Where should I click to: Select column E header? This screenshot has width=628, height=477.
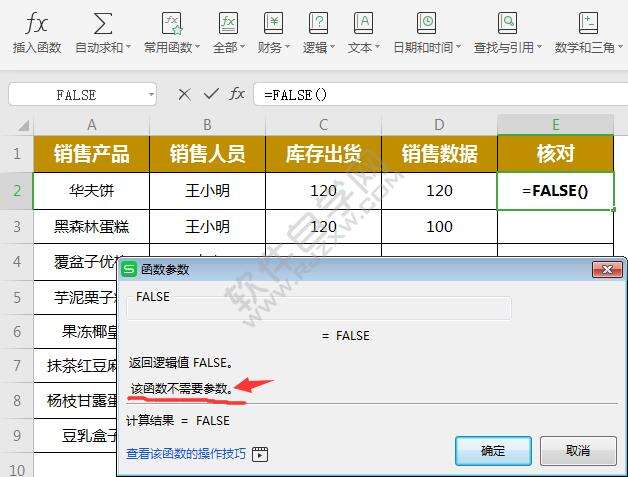pyautogui.click(x=556, y=125)
